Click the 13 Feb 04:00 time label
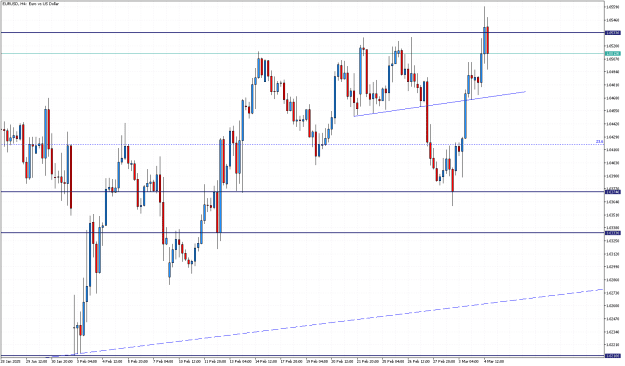Image resolution: width=625 pixels, height=366 pixels. [241, 361]
